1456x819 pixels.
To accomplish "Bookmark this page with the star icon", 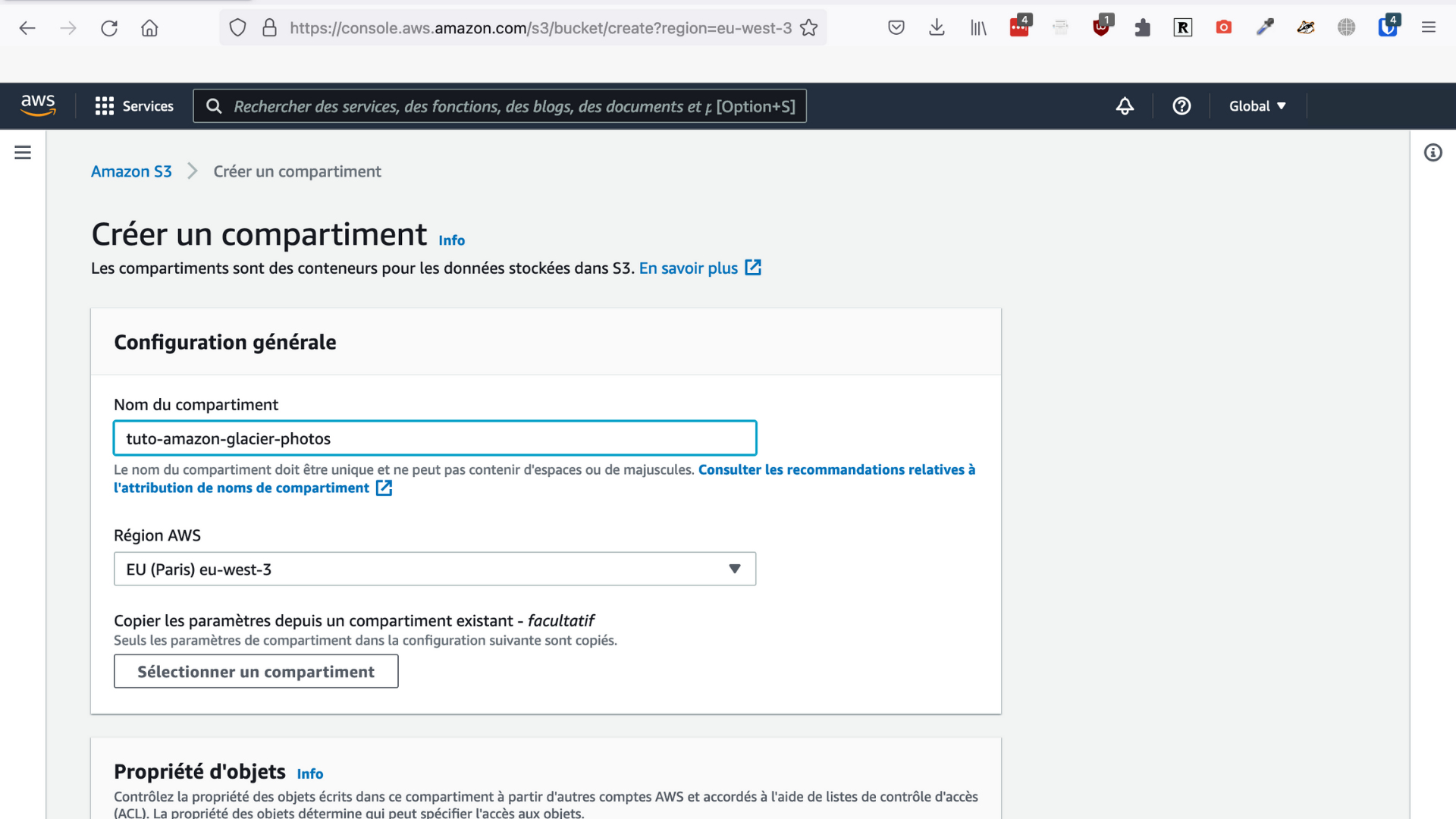I will [809, 28].
